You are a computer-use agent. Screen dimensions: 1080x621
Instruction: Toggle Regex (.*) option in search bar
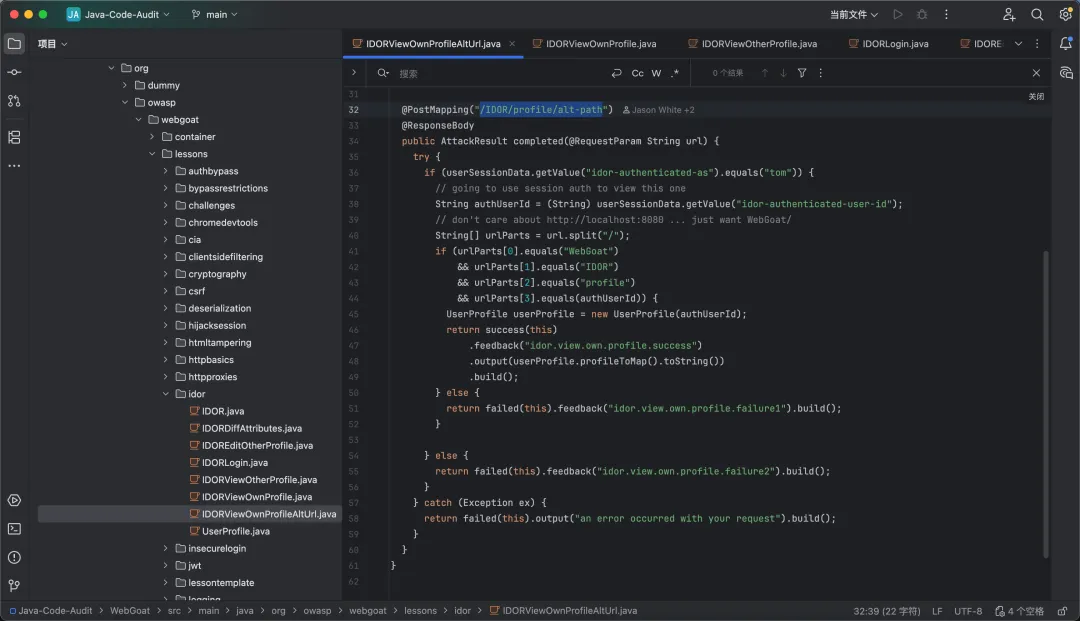point(675,73)
